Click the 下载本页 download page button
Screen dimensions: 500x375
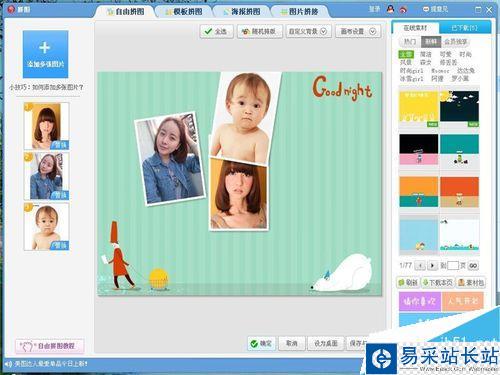point(438,282)
